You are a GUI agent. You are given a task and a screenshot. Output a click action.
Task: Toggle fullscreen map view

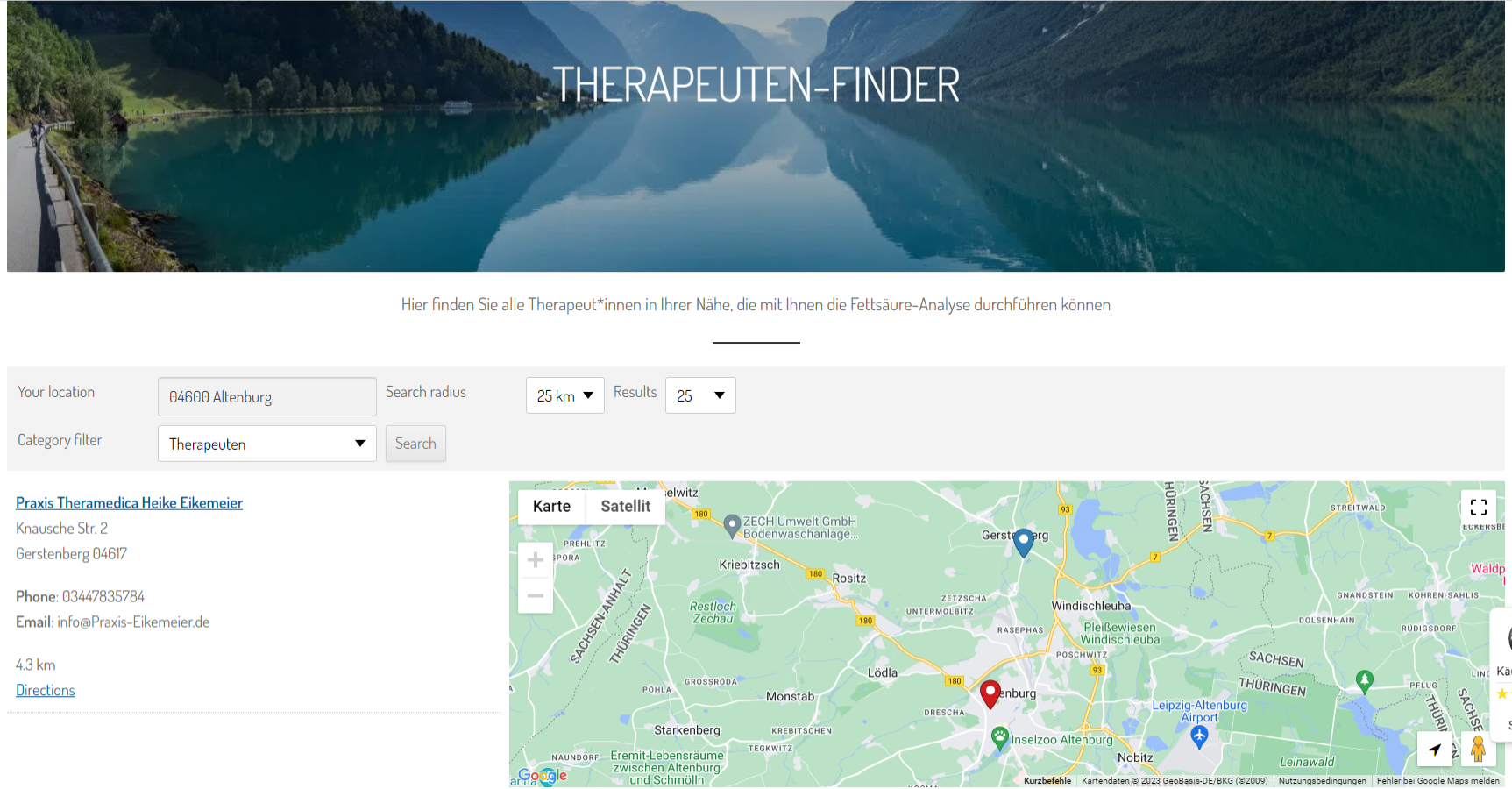tap(1479, 507)
